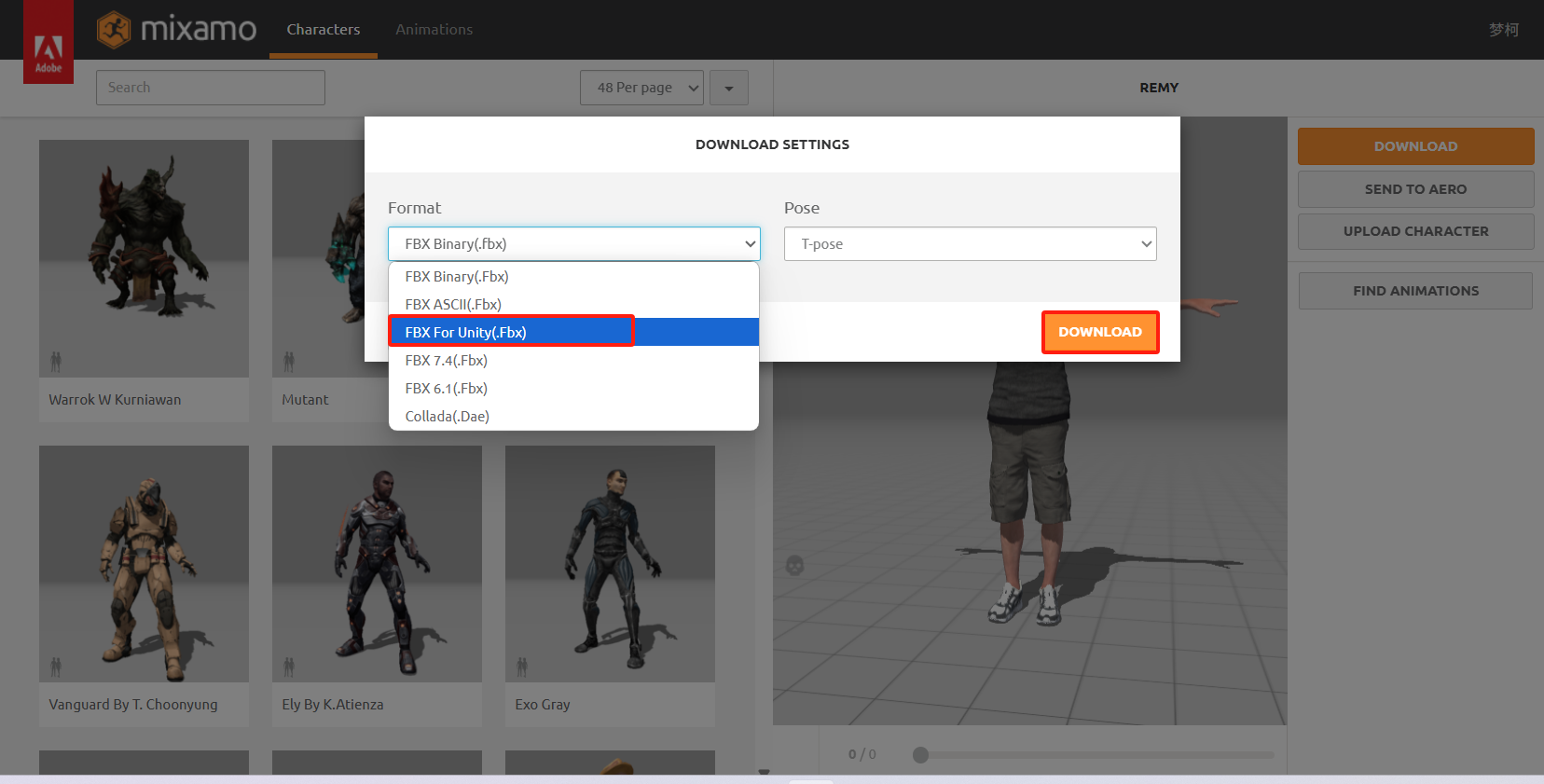The height and width of the screenshot is (784, 1544).
Task: Click in the Search field
Action: [211, 88]
